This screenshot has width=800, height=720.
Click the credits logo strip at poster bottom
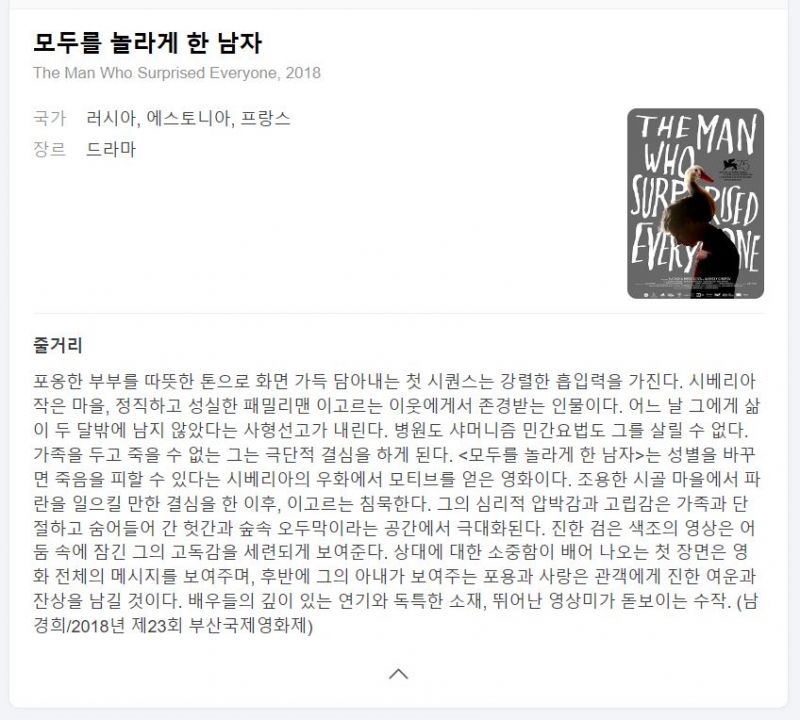click(695, 294)
